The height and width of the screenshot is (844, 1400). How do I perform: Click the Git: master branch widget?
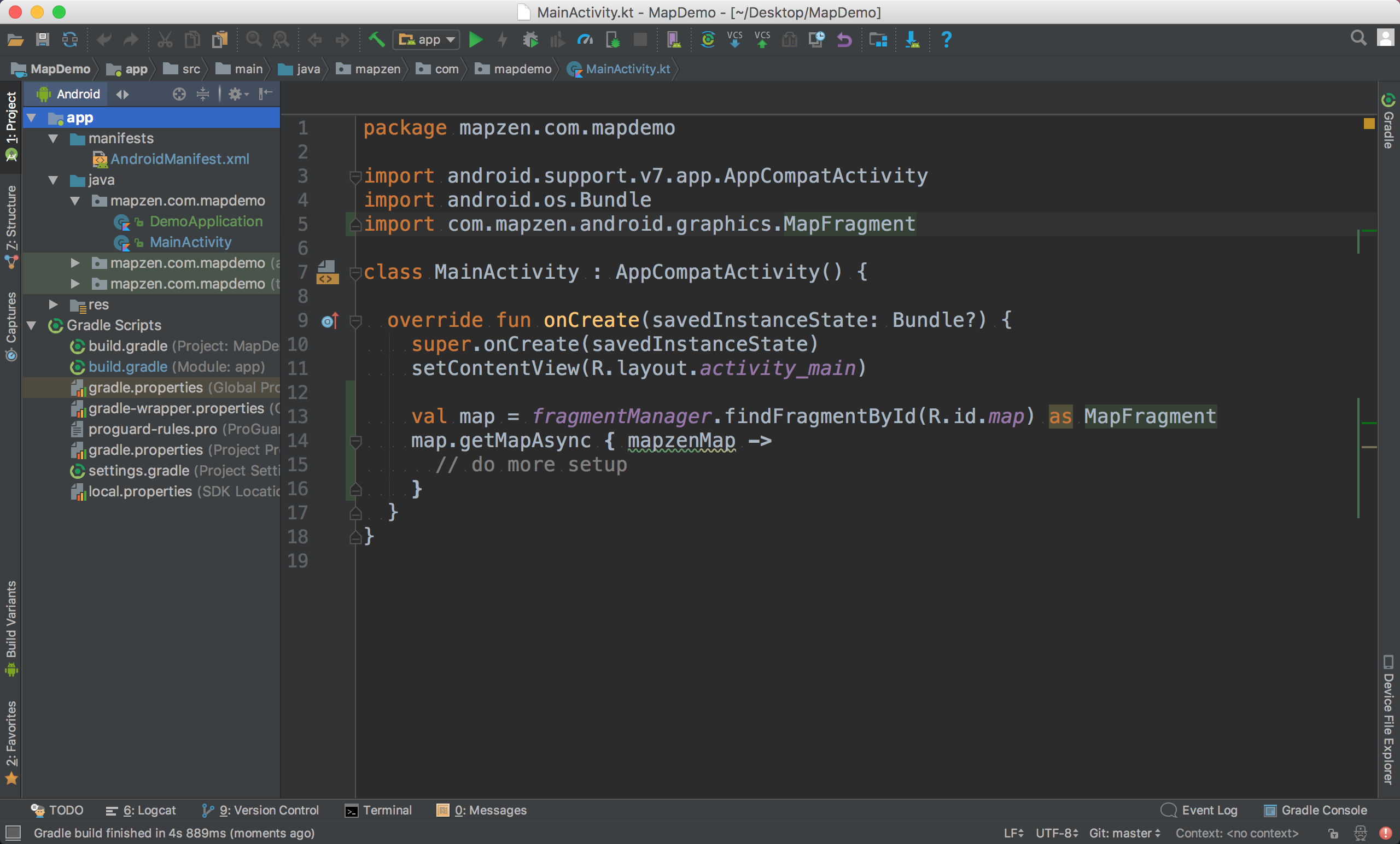[x=1124, y=833]
